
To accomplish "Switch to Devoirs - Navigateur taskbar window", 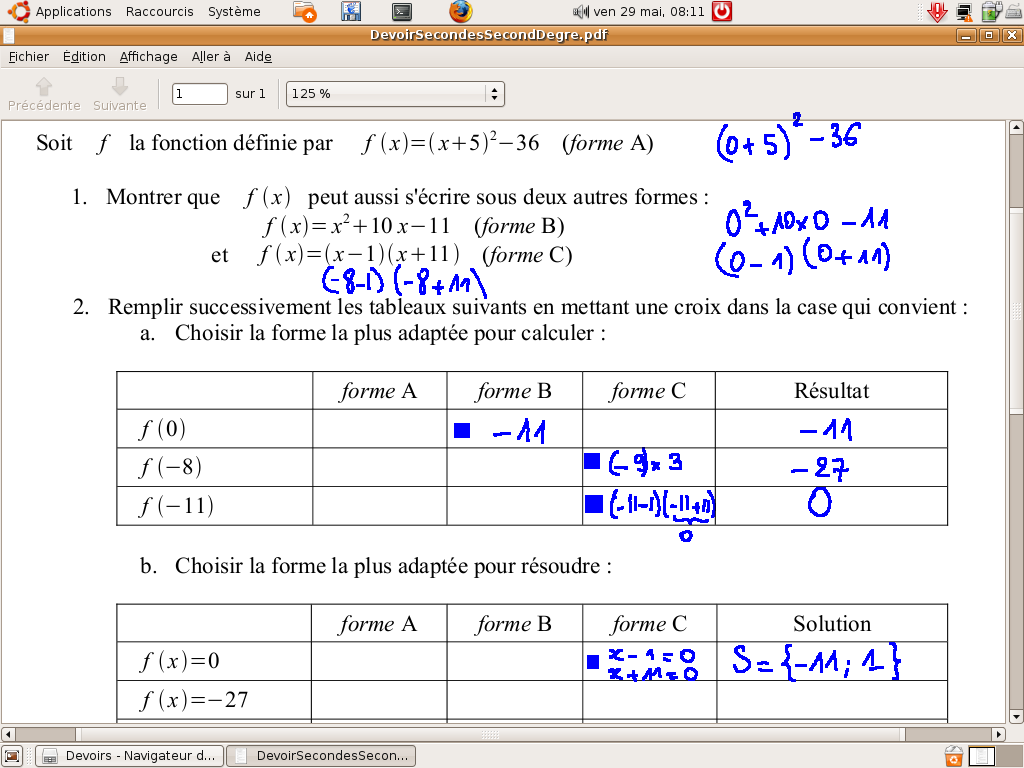I will 129,756.
